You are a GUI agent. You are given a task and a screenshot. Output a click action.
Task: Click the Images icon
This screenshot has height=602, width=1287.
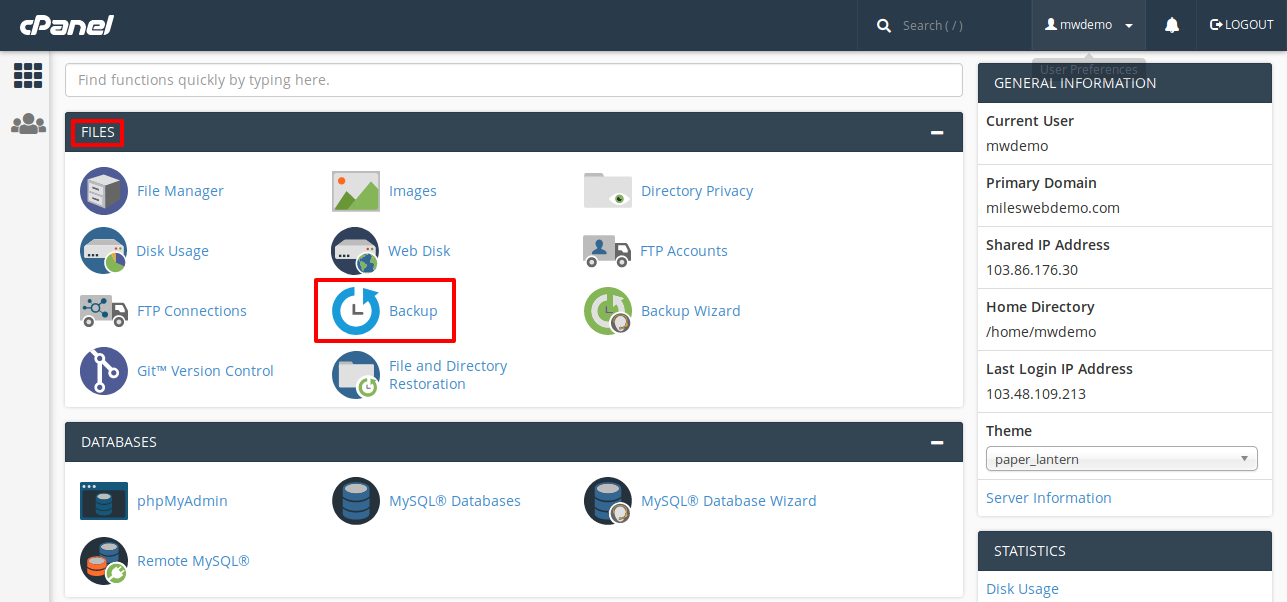tap(356, 191)
